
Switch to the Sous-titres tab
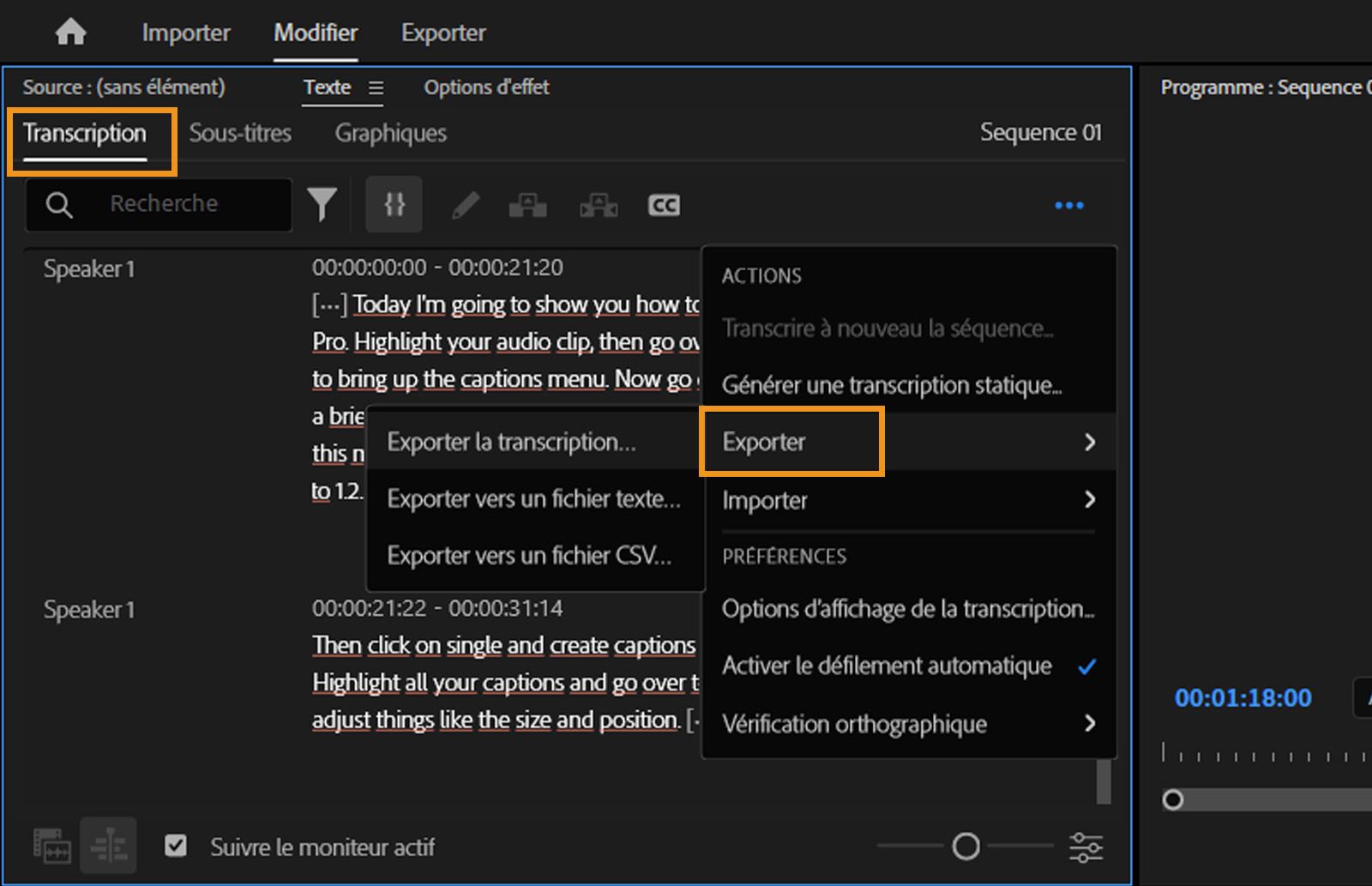pyautogui.click(x=241, y=133)
